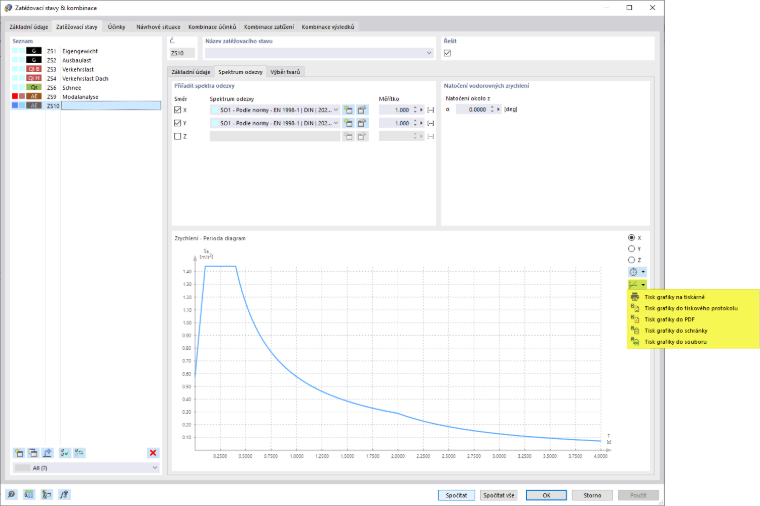Click the OK button

pos(546,495)
